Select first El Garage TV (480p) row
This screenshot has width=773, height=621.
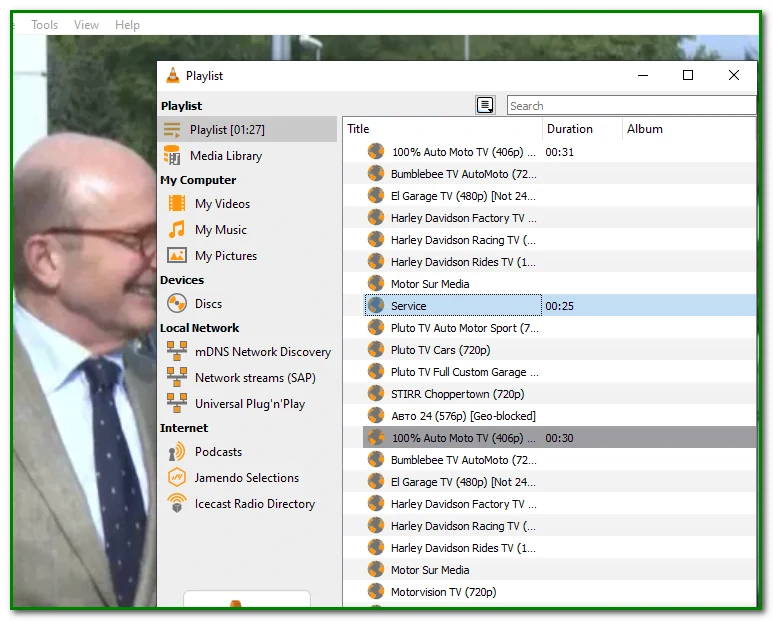[550, 196]
